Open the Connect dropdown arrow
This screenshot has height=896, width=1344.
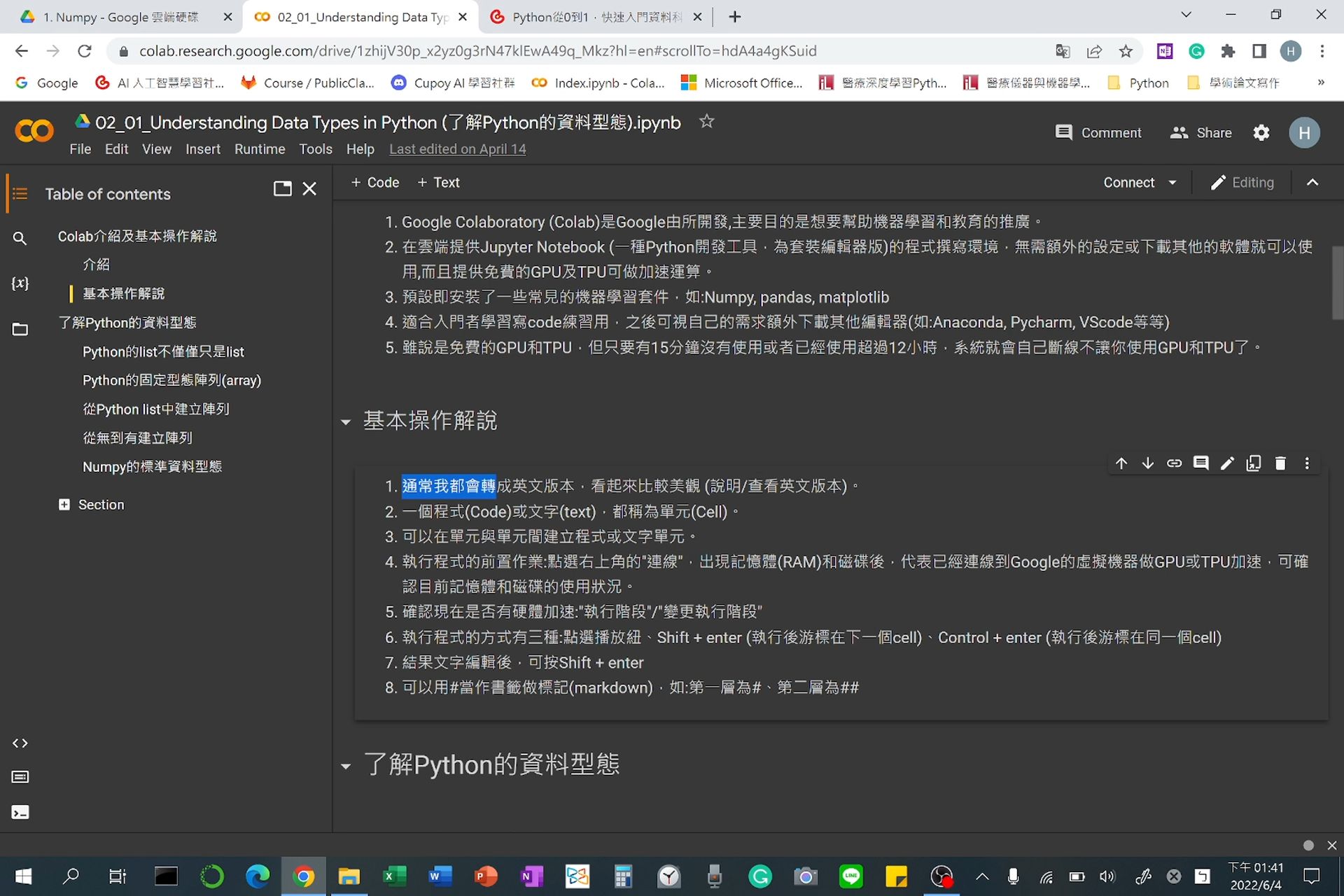1173,182
